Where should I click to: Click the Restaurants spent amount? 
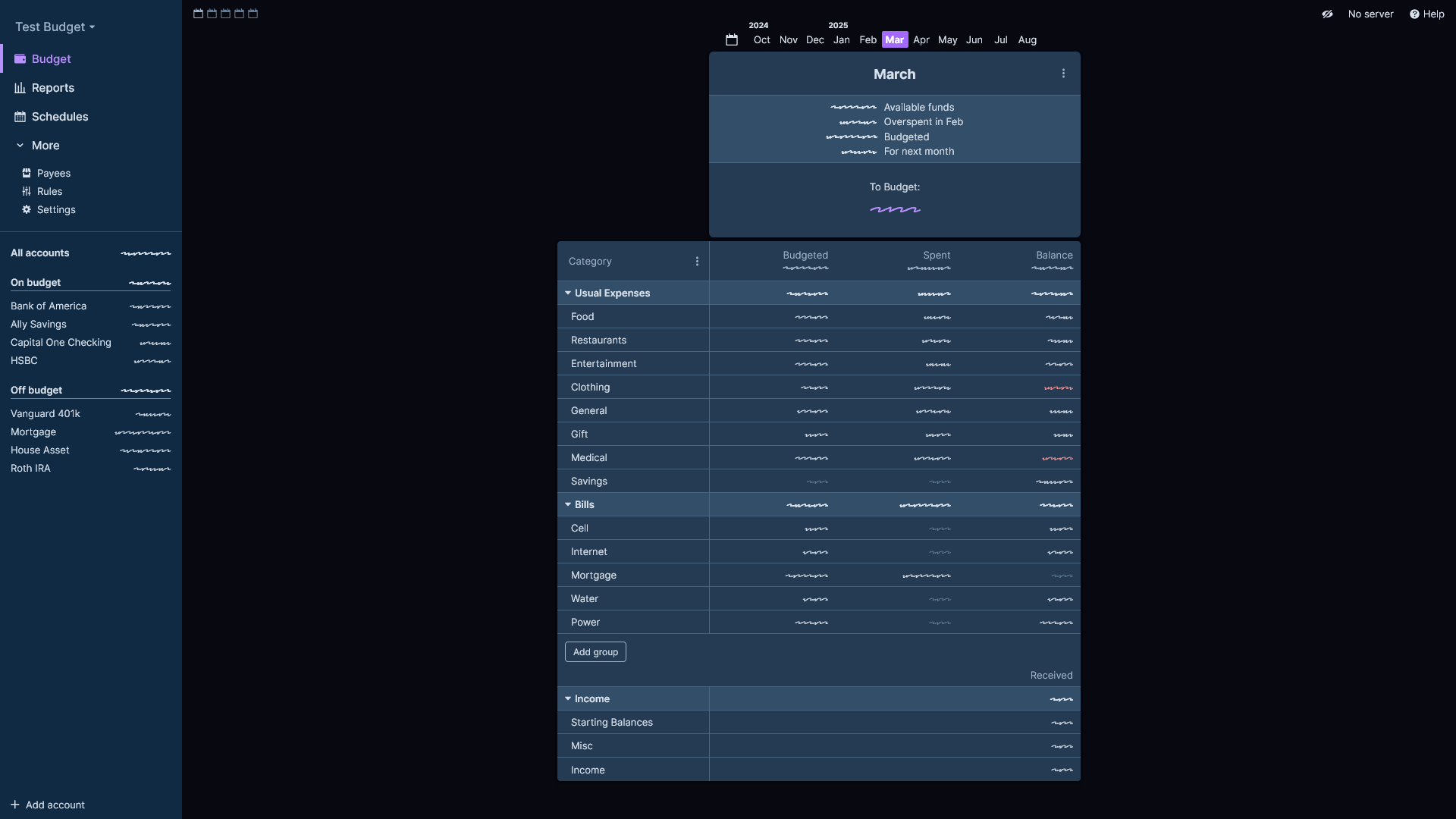pos(936,340)
